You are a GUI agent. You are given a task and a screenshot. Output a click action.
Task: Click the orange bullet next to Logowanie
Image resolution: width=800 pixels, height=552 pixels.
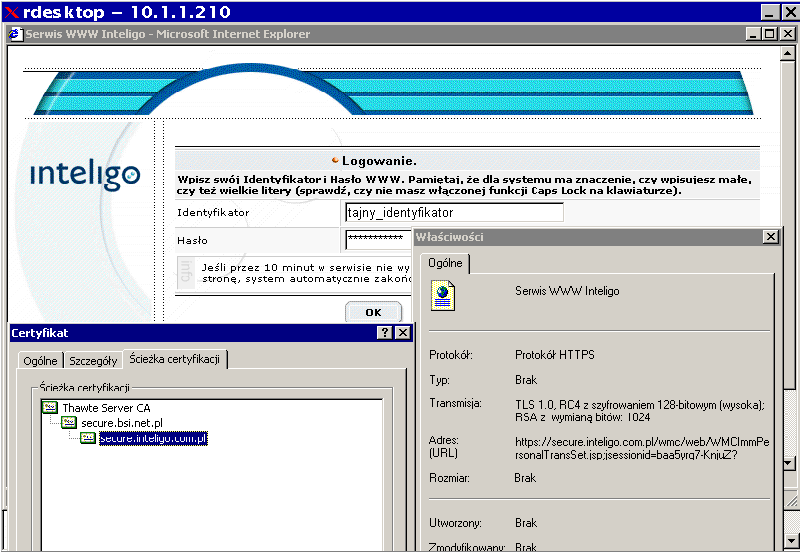coord(335,160)
